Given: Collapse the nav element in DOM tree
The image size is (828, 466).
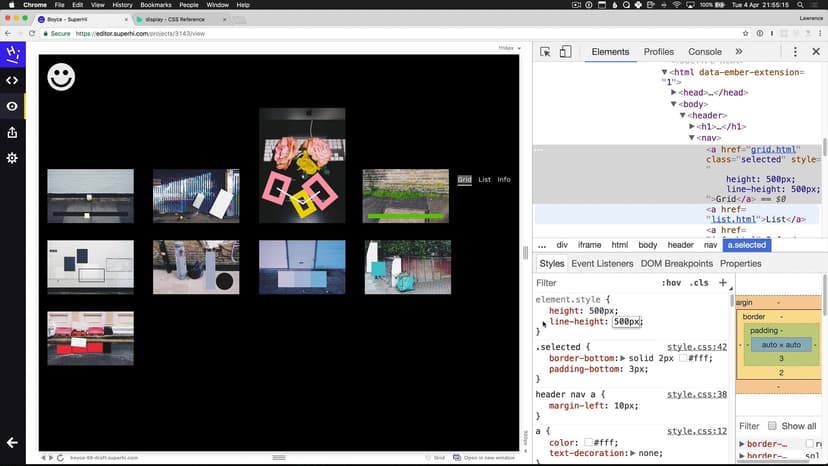Looking at the screenshot, I should pos(692,138).
